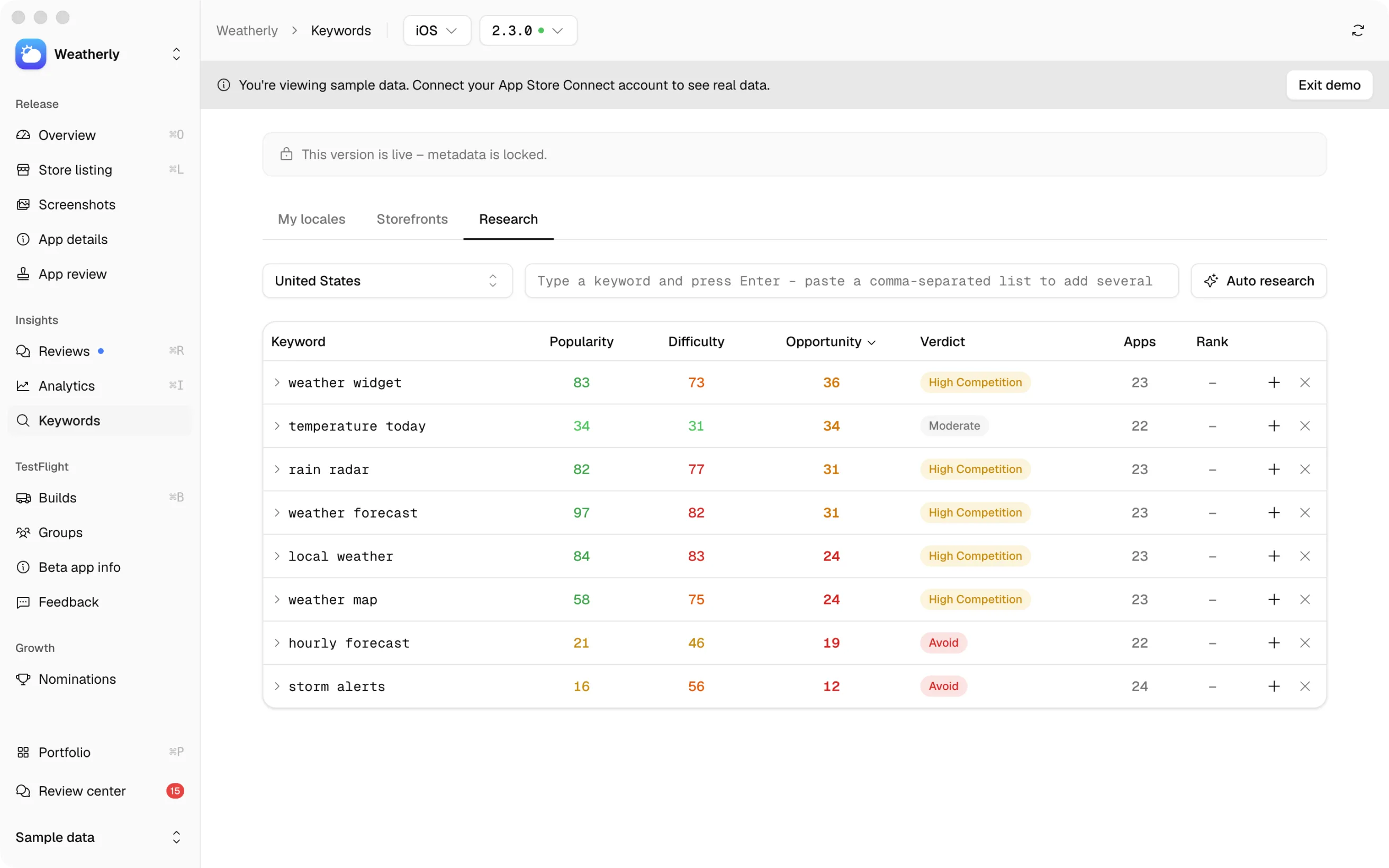
Task: Open Portfolio in the sidebar
Action: click(x=100, y=752)
